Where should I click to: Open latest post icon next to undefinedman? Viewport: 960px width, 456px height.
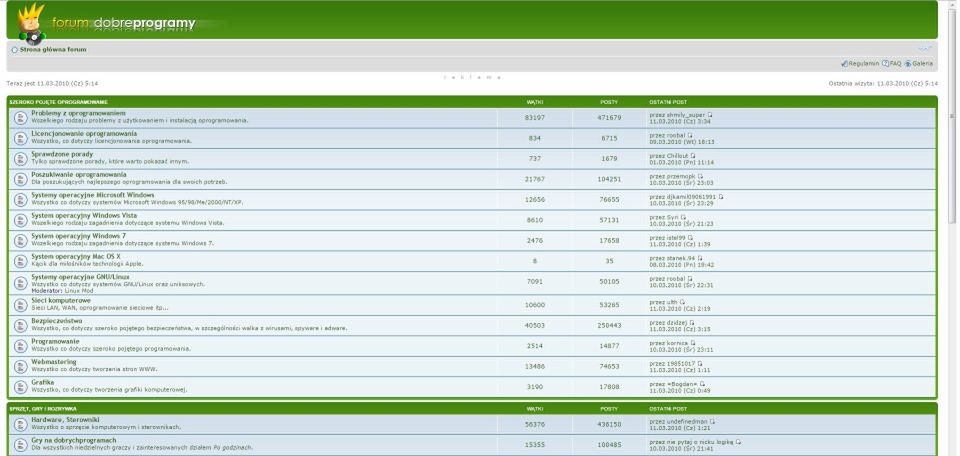tap(713, 421)
